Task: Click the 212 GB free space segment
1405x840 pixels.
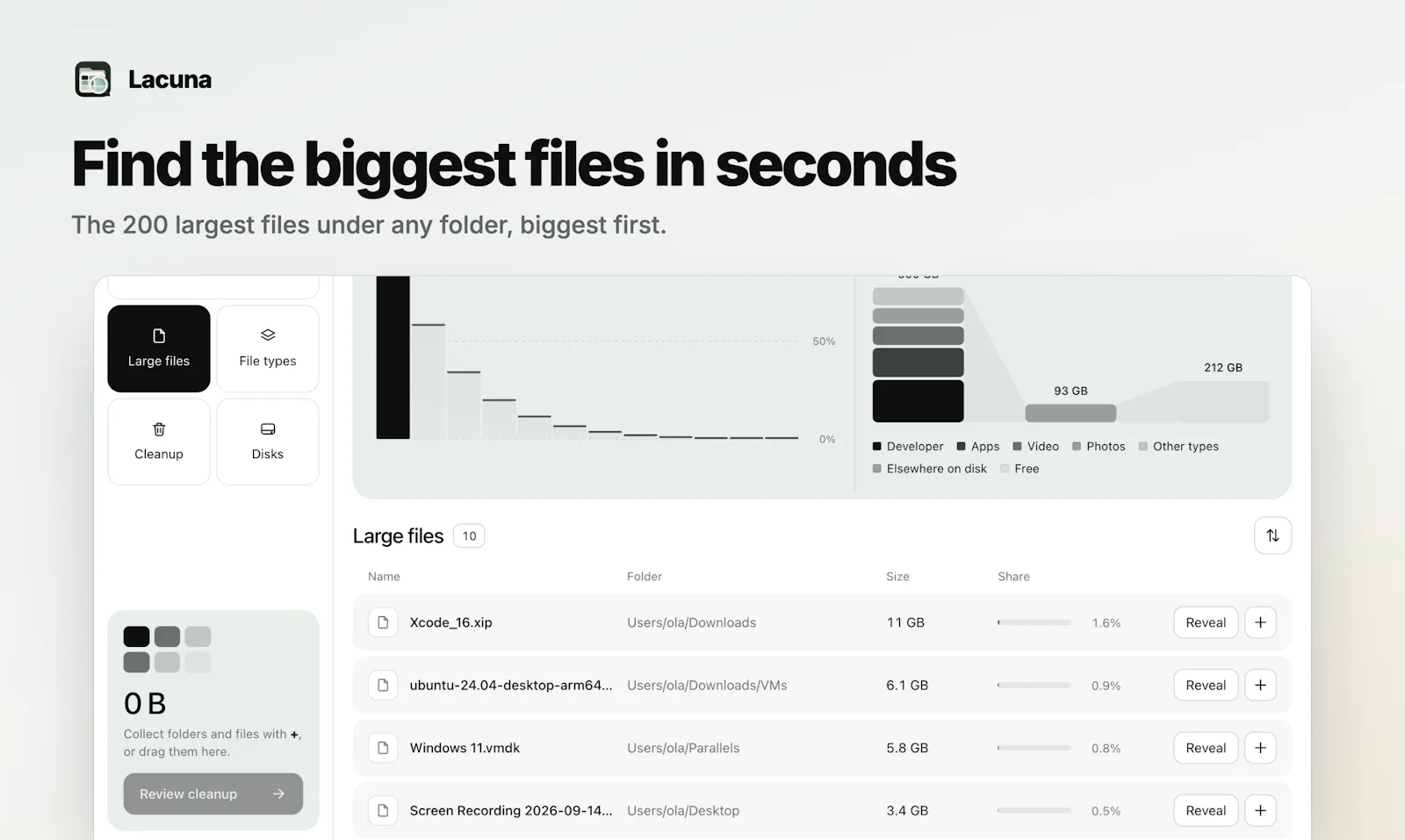Action: click(x=1223, y=401)
